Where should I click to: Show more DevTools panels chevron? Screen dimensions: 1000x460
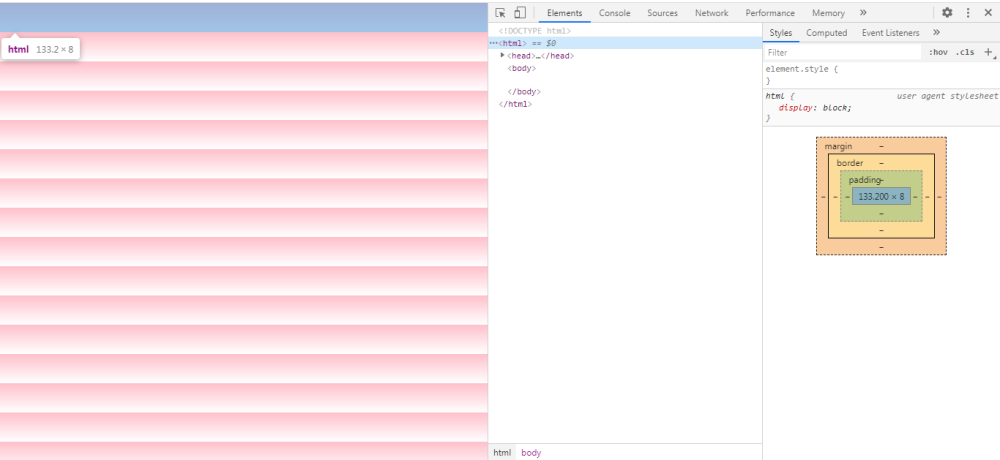(863, 13)
